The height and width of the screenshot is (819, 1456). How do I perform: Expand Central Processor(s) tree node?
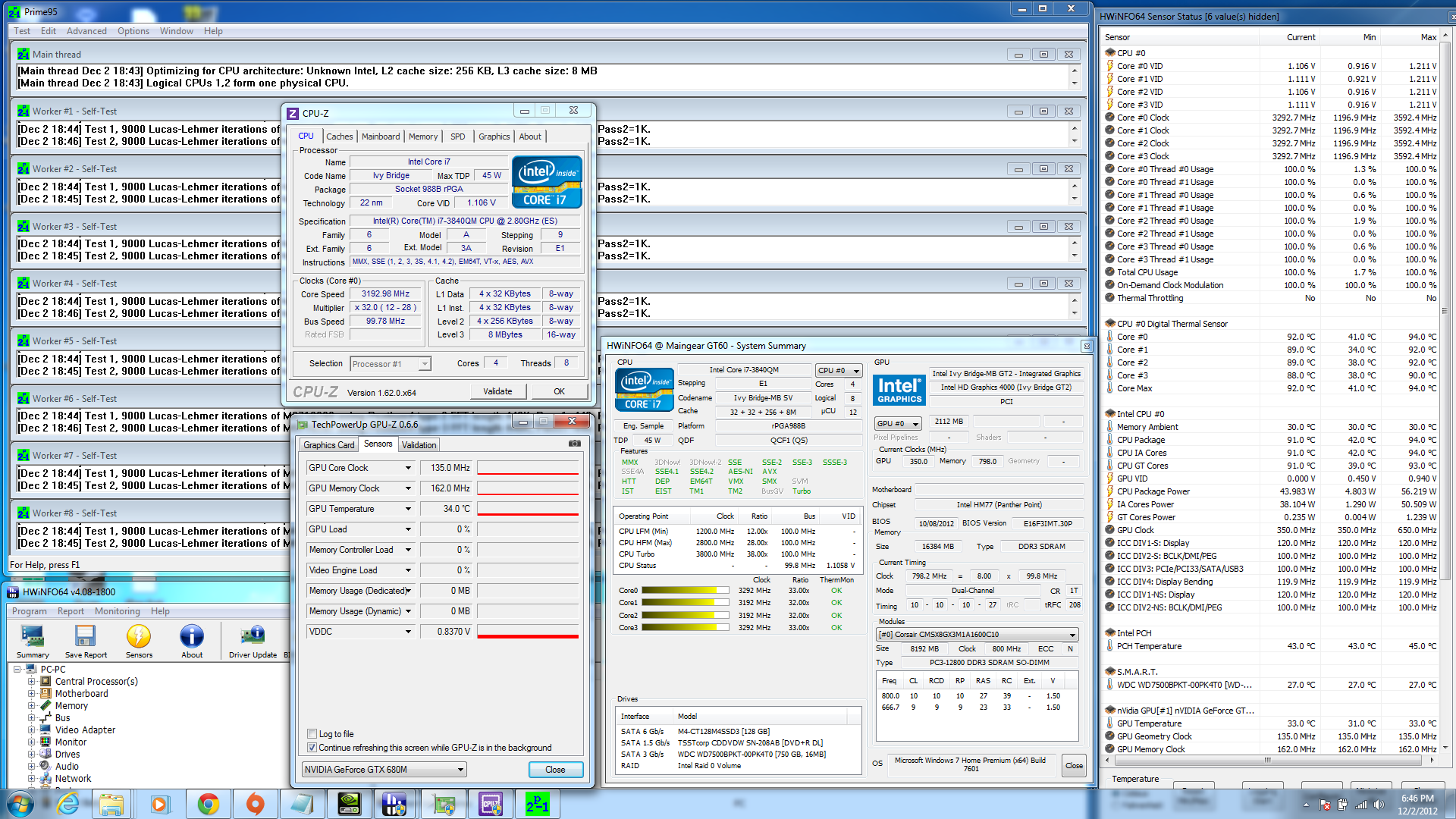(32, 682)
